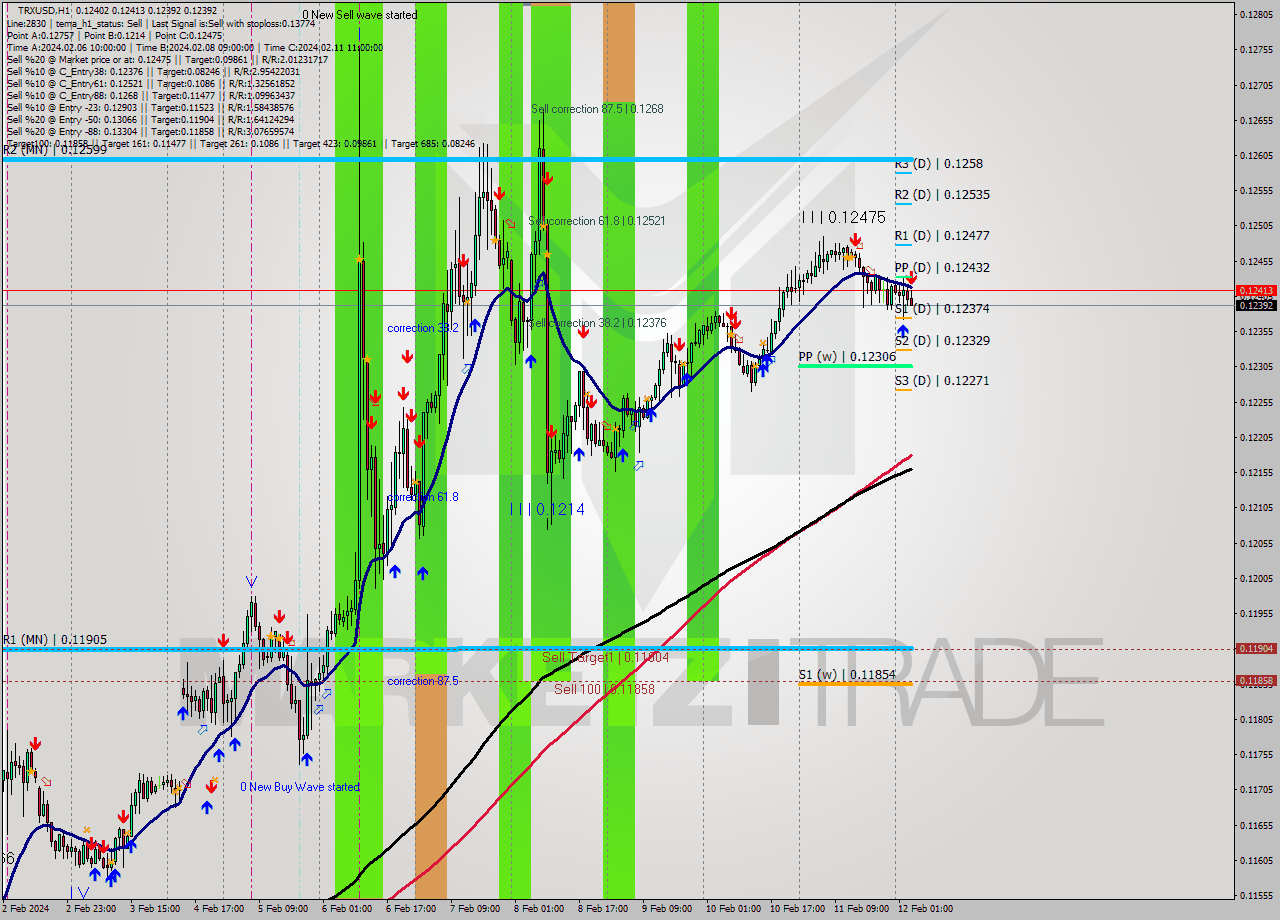This screenshot has height=920, width=1280.
Task: Select the '0 New Sell wave started' label
Action: [x=360, y=15]
